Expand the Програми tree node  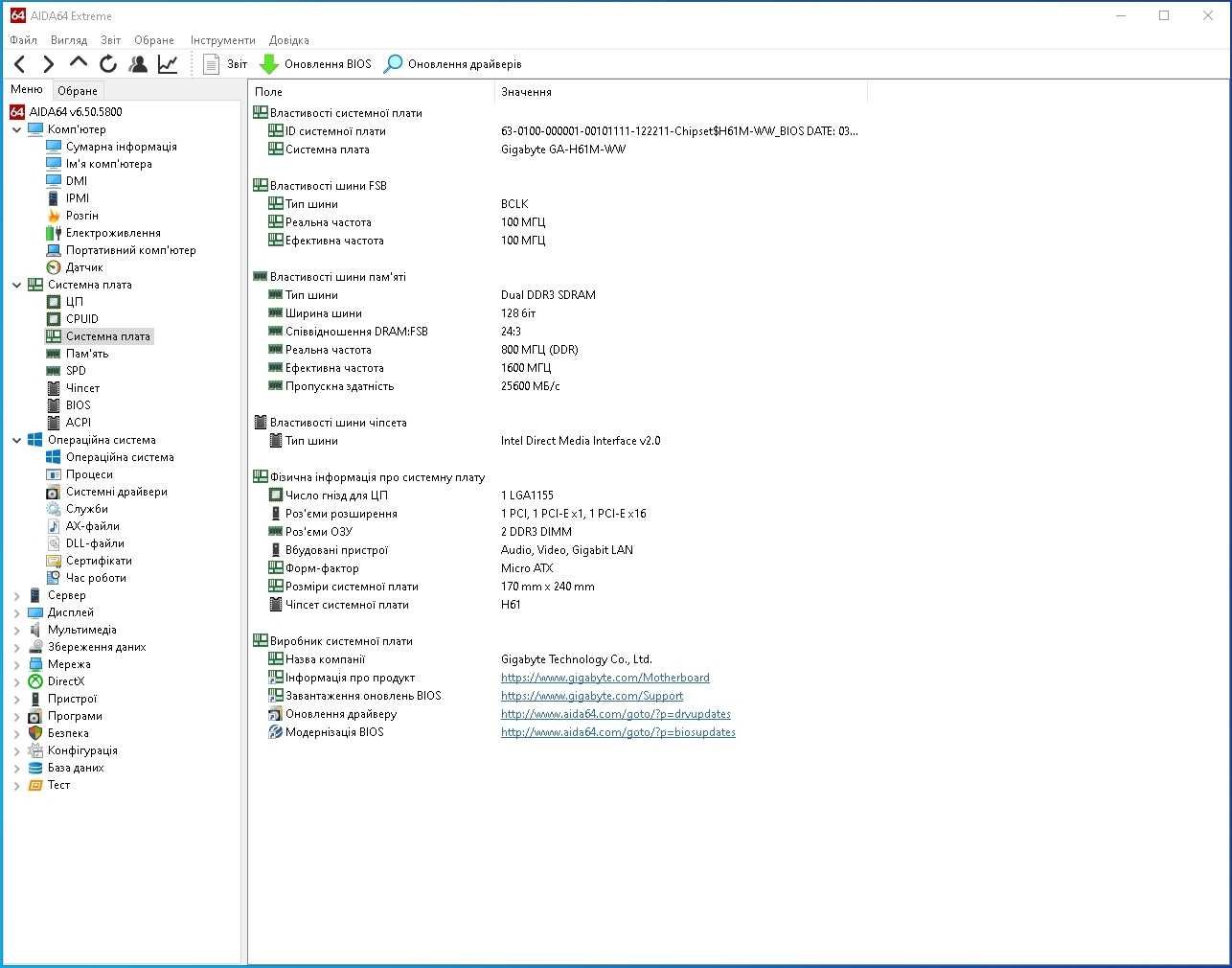pyautogui.click(x=16, y=716)
